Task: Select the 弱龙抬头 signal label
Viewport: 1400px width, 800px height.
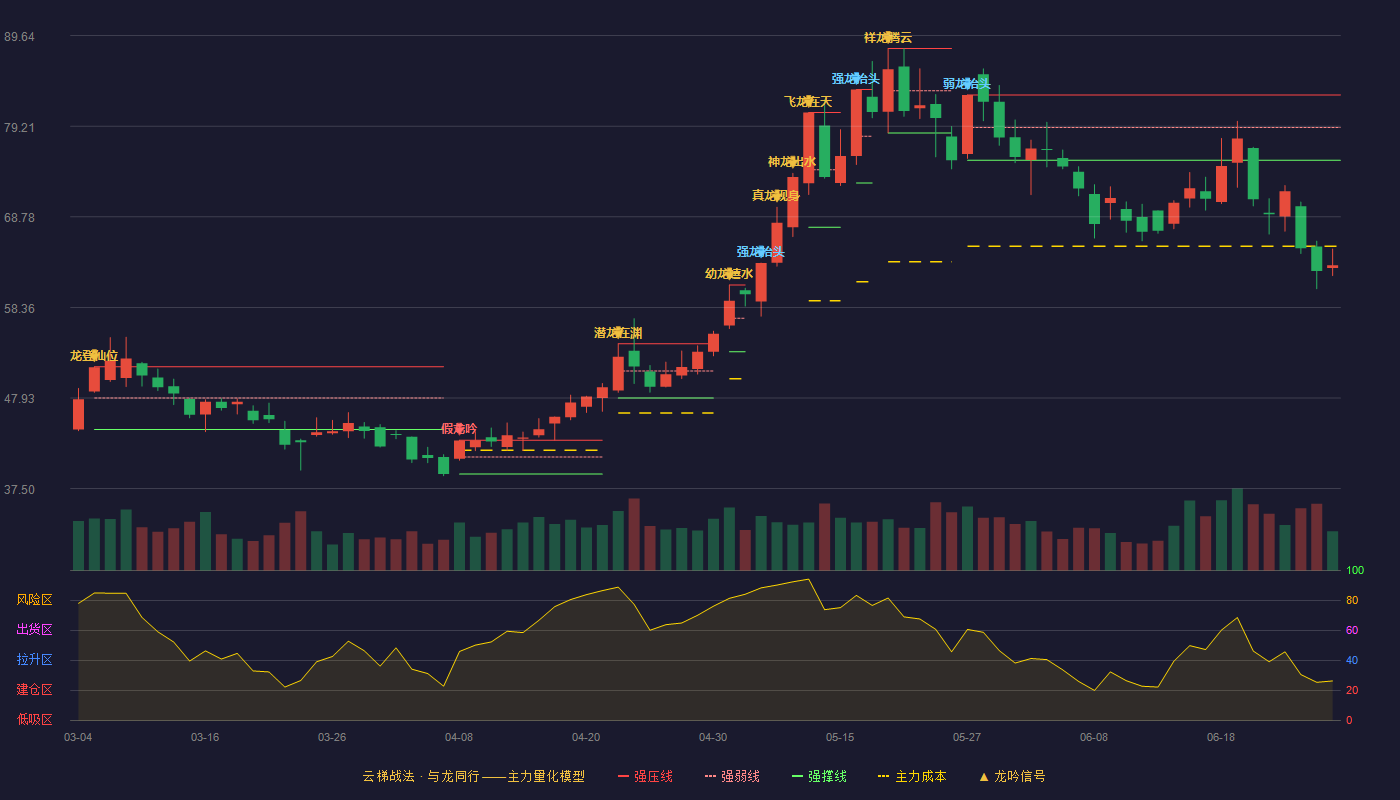Action: [x=967, y=84]
